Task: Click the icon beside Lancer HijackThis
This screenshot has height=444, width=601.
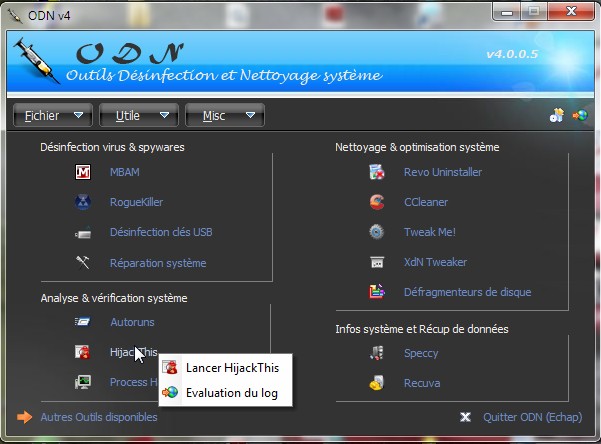Action: (x=170, y=367)
